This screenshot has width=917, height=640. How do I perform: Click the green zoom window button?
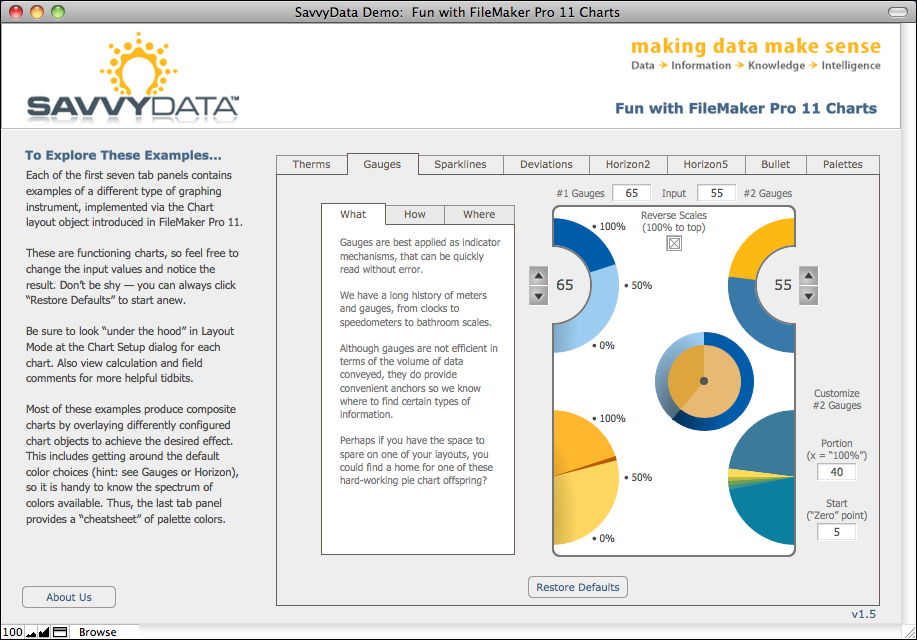coord(58,12)
